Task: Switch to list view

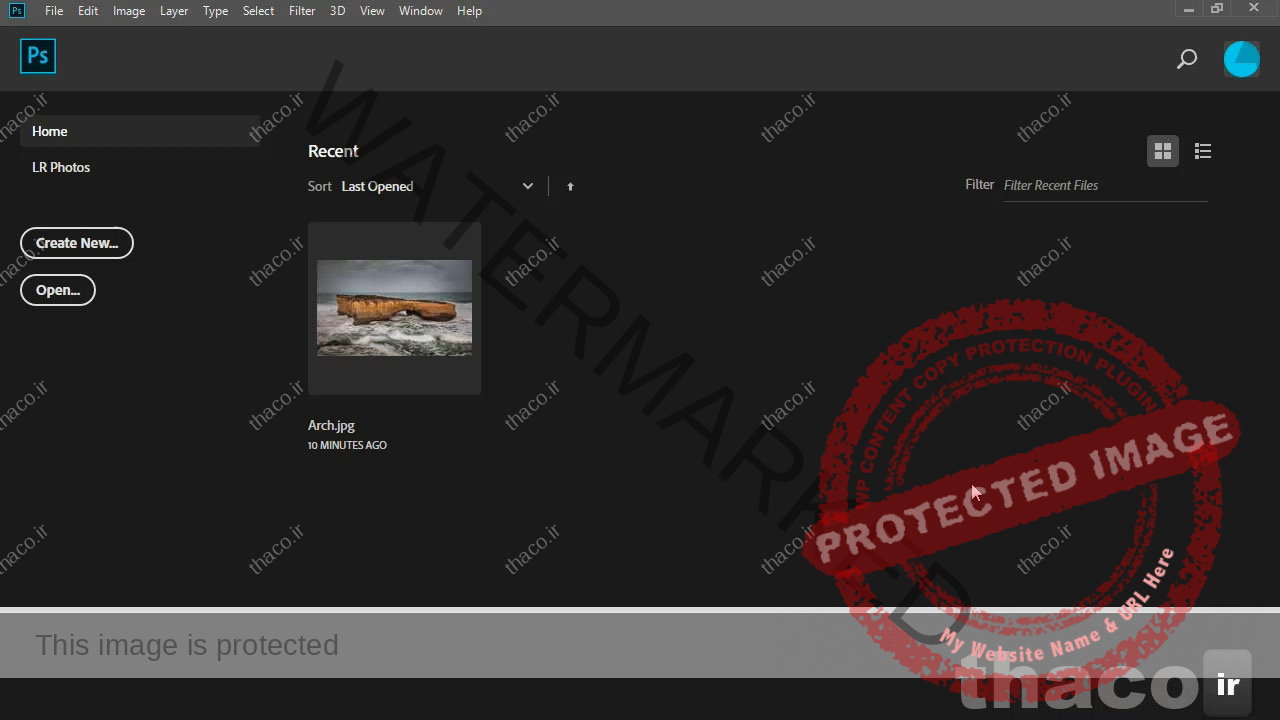Action: pyautogui.click(x=1203, y=151)
